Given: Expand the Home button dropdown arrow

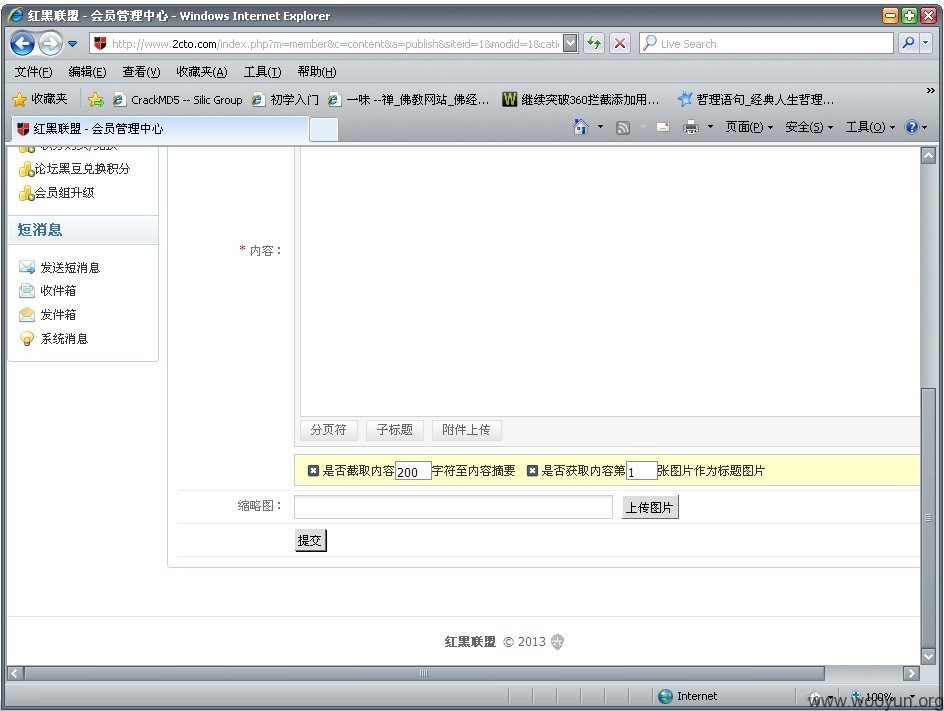Looking at the screenshot, I should tap(600, 127).
